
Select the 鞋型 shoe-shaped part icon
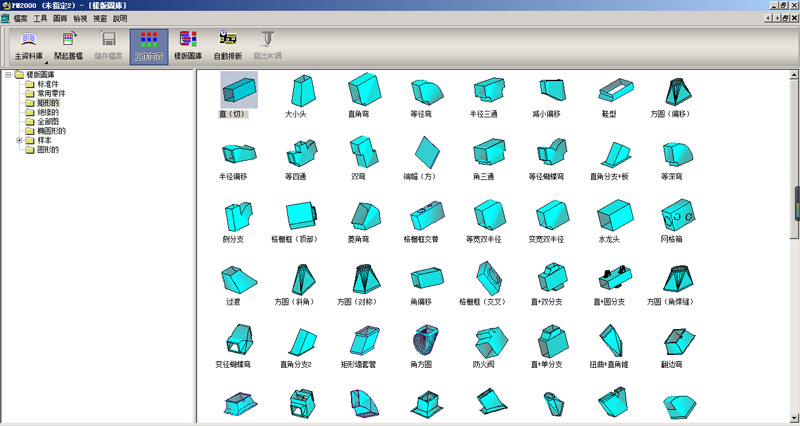(x=615, y=90)
